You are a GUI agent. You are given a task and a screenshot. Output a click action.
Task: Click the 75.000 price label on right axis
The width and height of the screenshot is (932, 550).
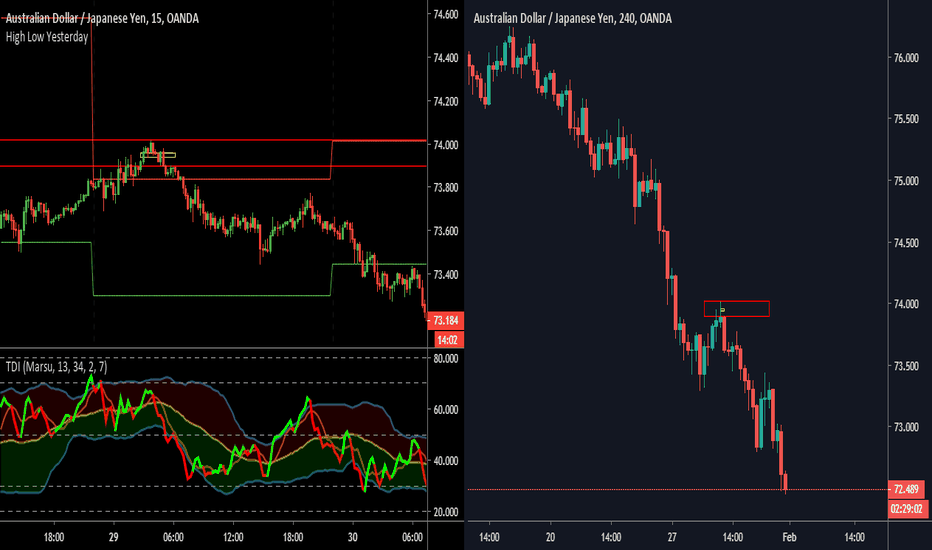click(x=906, y=181)
